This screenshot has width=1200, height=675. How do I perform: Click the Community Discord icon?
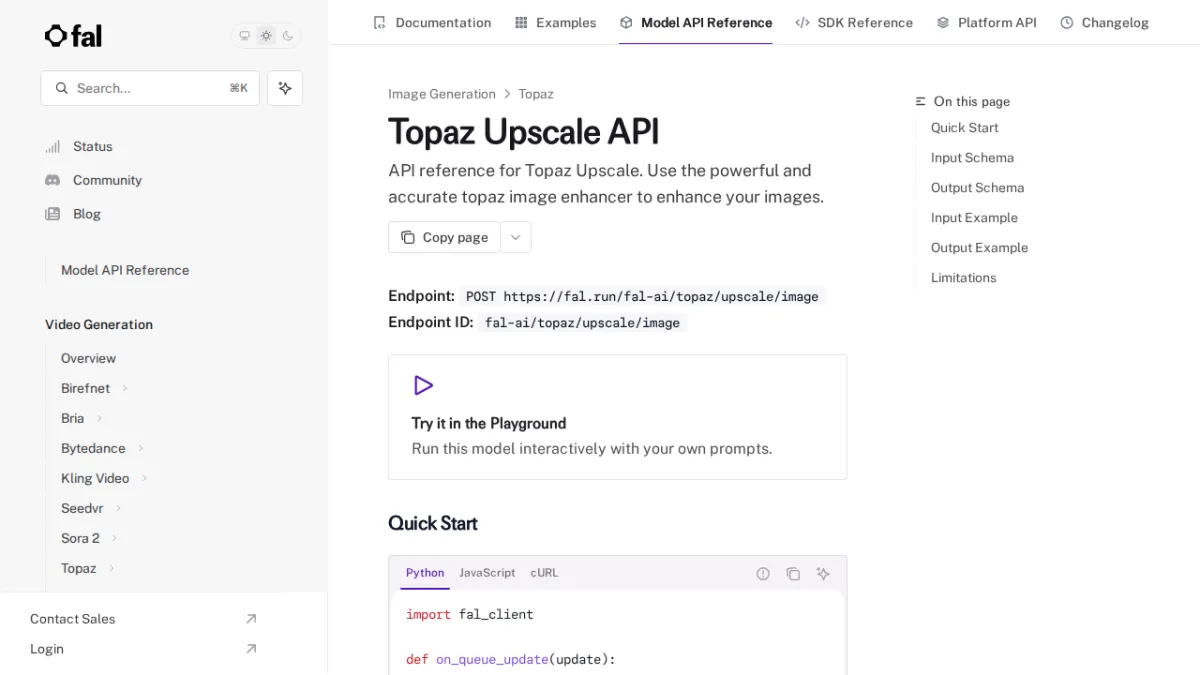tap(53, 180)
